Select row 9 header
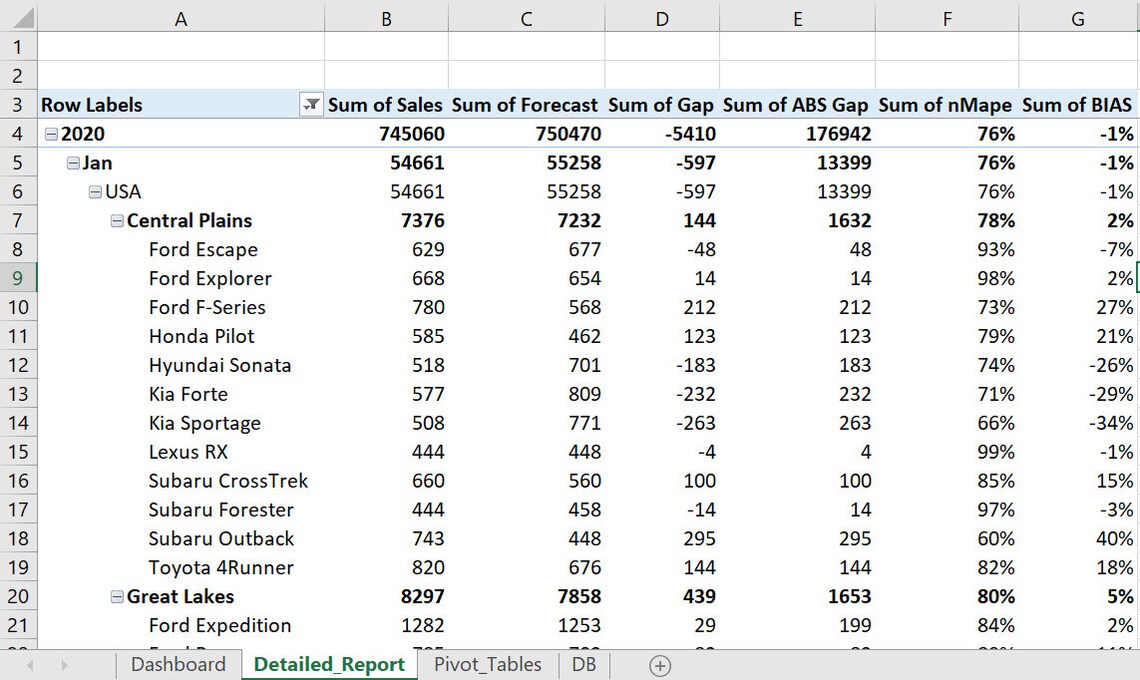Screen dimensions: 1140x680 click(18, 278)
